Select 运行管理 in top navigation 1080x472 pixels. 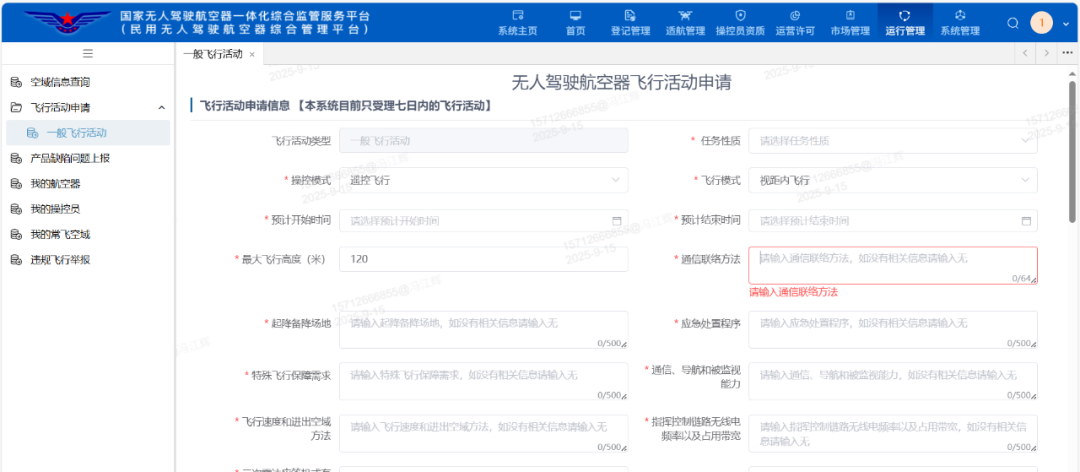click(905, 22)
